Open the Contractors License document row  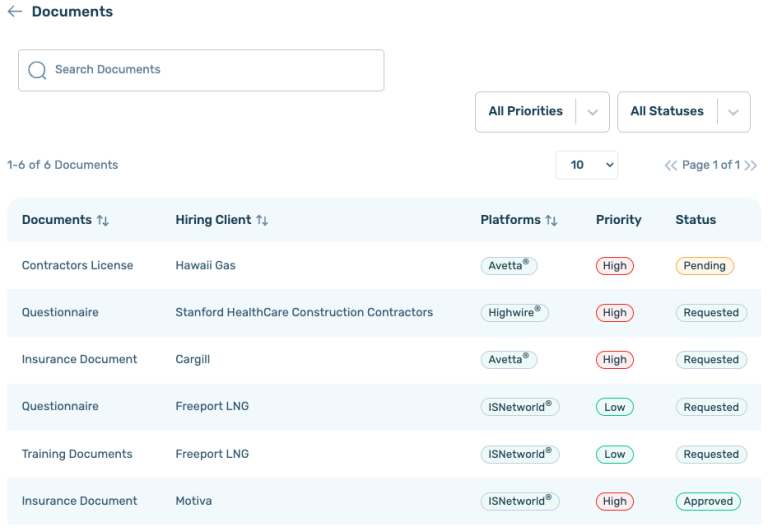click(x=77, y=266)
